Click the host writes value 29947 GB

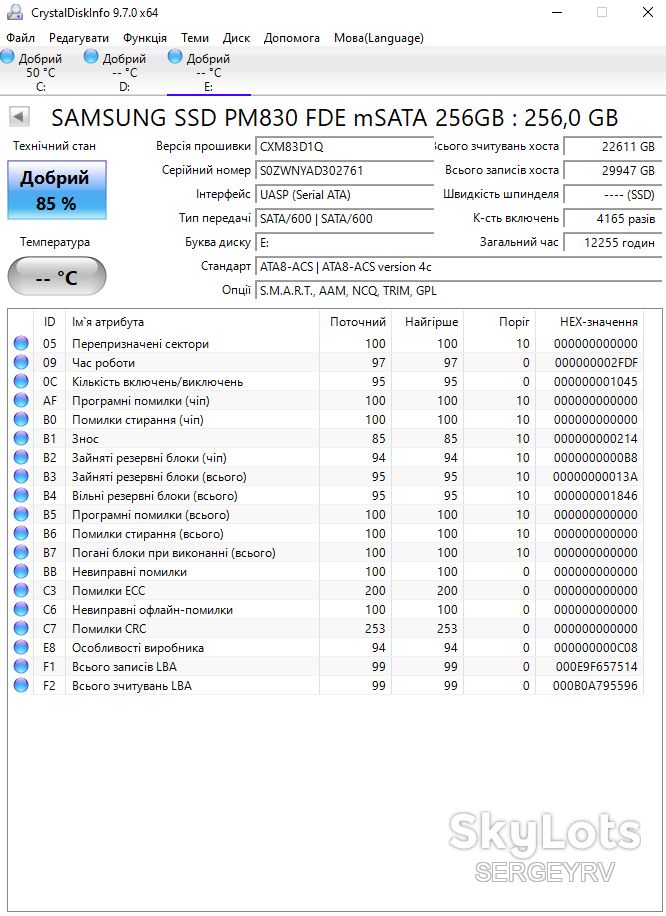tap(612, 171)
